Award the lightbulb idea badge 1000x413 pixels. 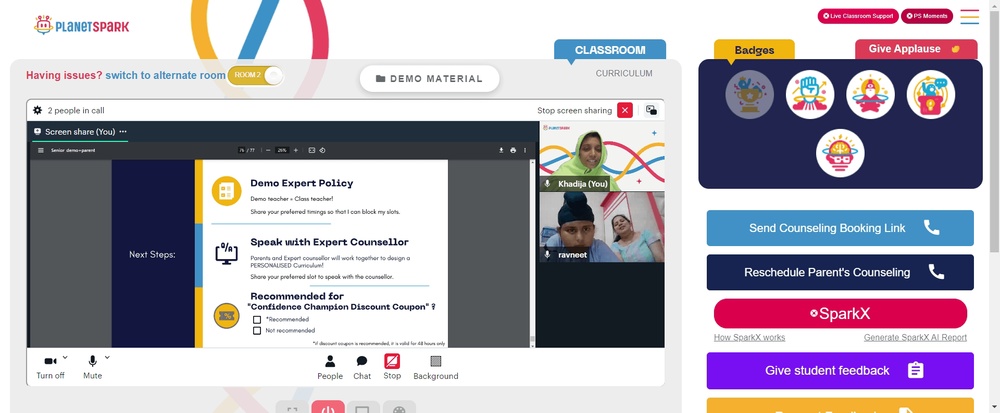click(930, 94)
